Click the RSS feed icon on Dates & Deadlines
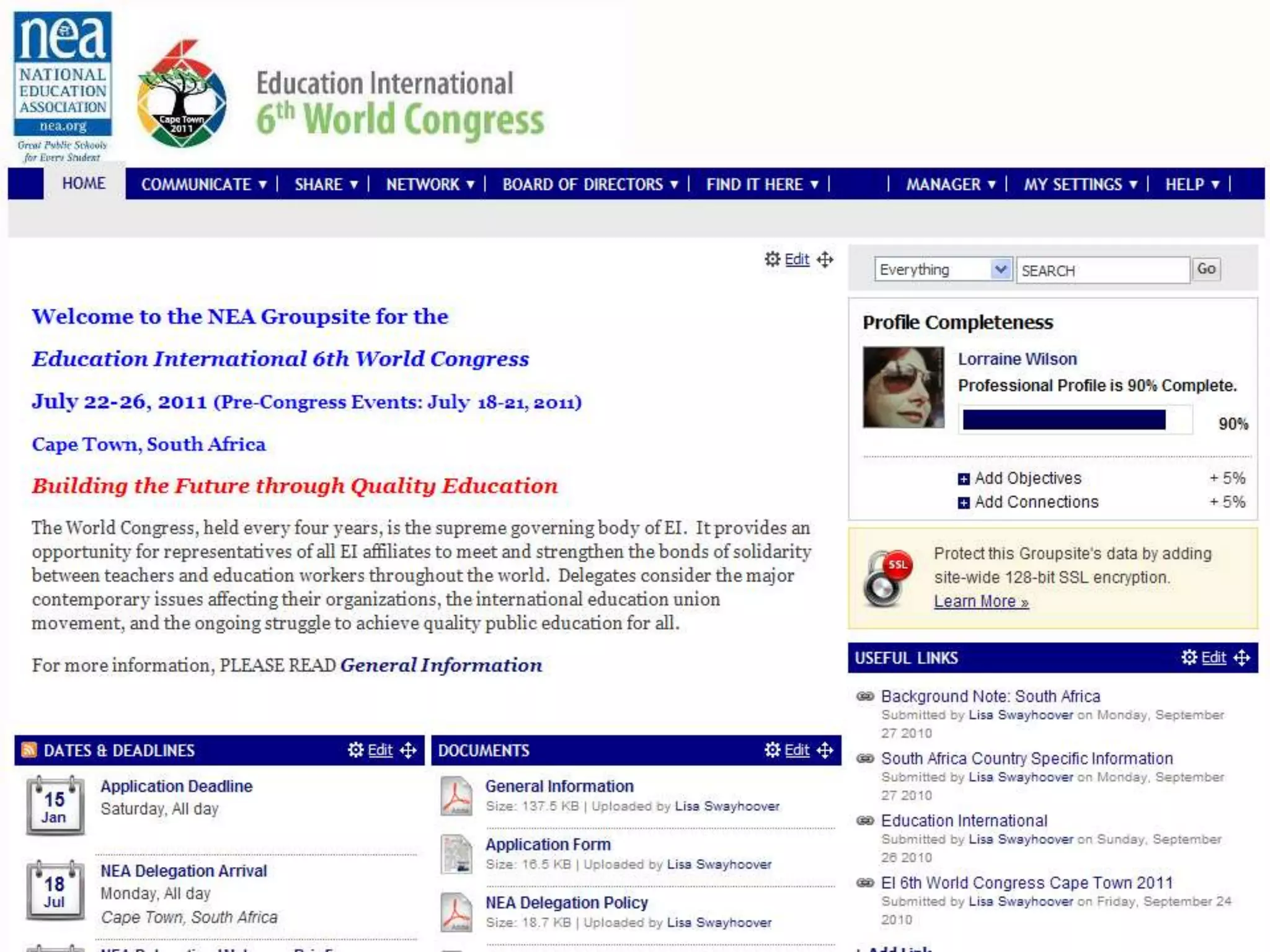This screenshot has height=952, width=1270. coord(29,750)
